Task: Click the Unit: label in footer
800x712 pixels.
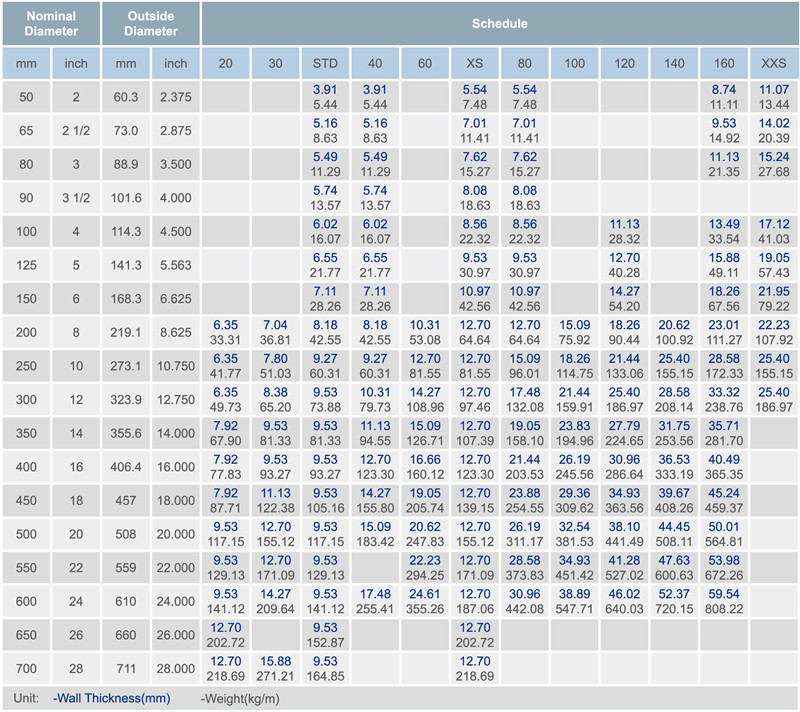Action: (26, 698)
